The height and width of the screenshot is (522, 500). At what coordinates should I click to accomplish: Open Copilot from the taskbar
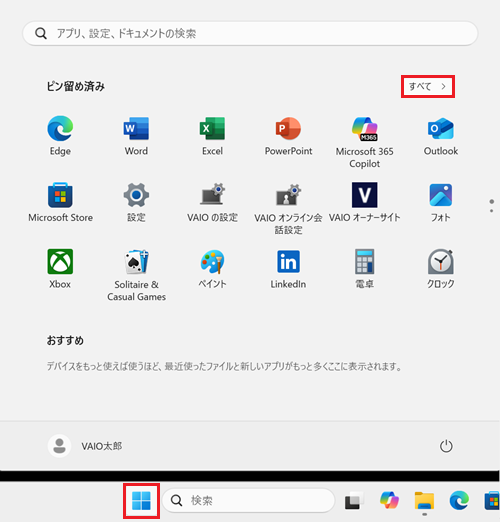tap(389, 500)
